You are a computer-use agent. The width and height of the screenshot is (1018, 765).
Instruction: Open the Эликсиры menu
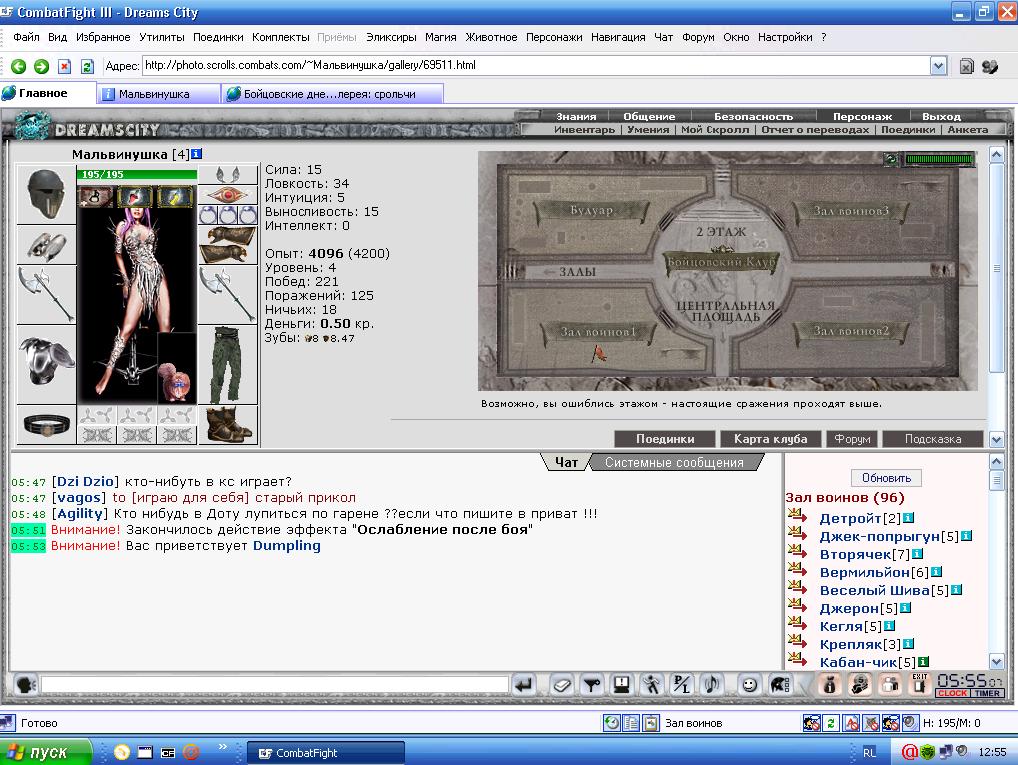pos(391,37)
